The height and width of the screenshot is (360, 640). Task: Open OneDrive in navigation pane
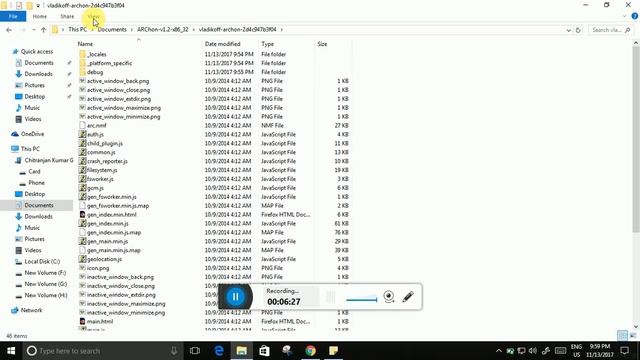pyautogui.click(x=32, y=134)
